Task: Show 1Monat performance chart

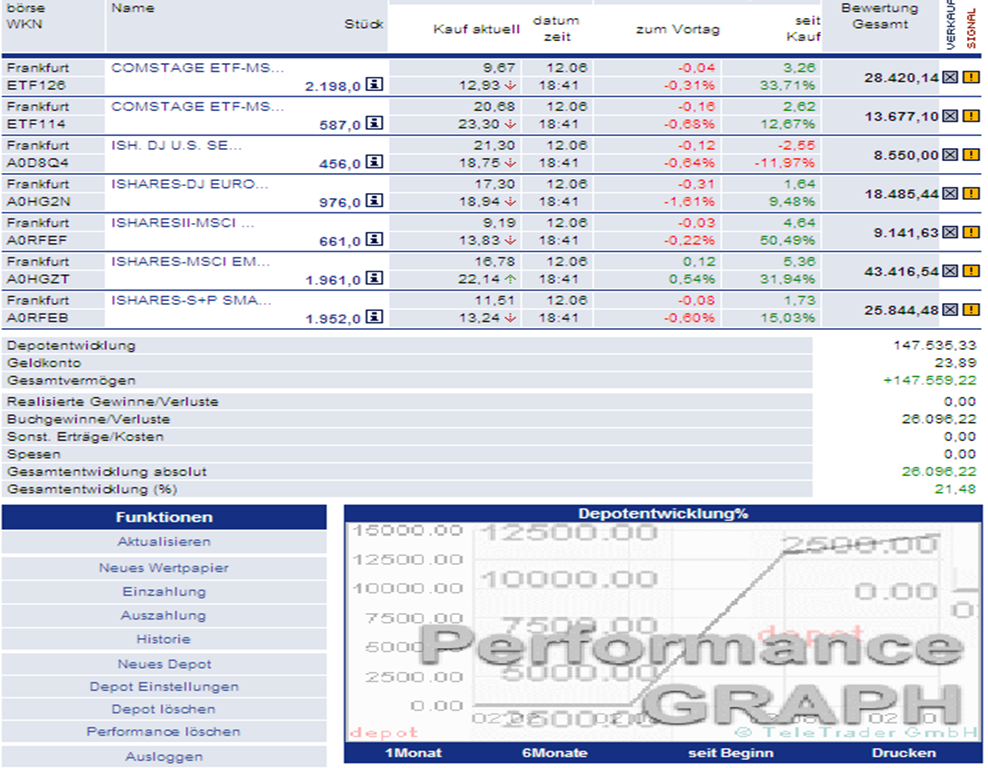Action: 413,753
